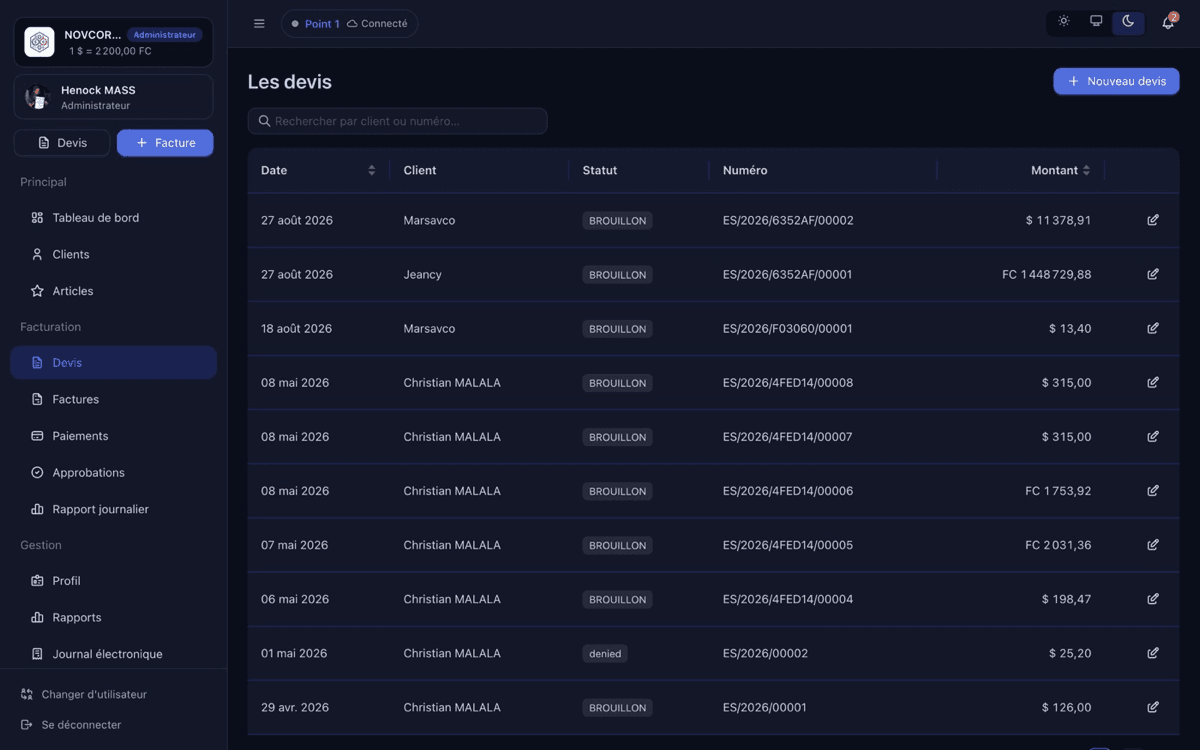Screen dimensions: 1200x750
Task: Click Henock MASS avatar
Action: point(38,97)
